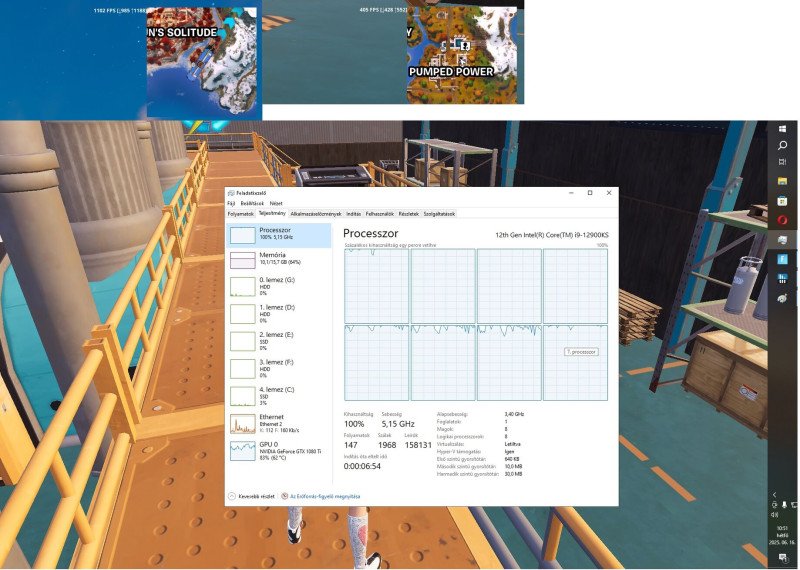This screenshot has width=800, height=570.
Task: Click the Pumped Power minimap thumbnail
Action: click(x=462, y=55)
